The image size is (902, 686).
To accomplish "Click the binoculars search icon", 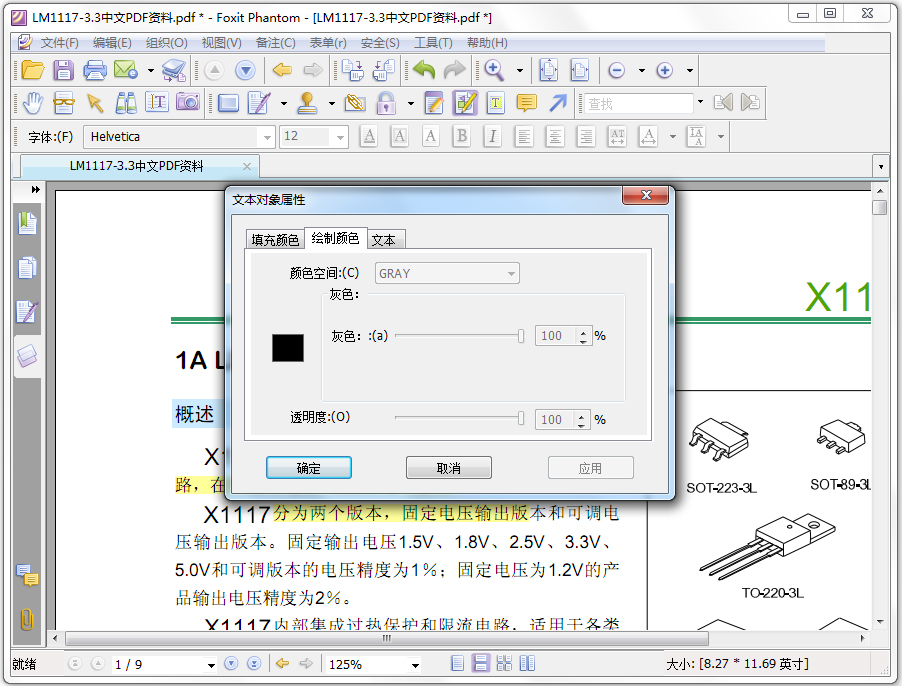I will tap(126, 103).
